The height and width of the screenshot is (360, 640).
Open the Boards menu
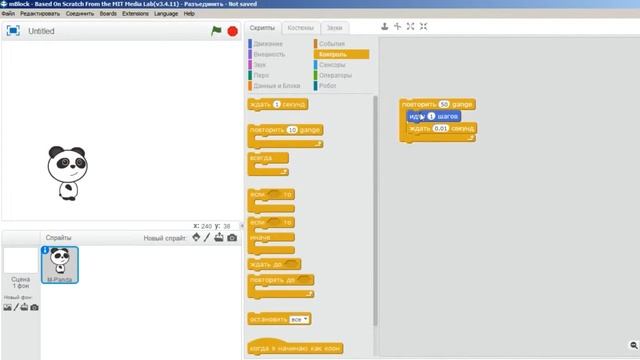pyautogui.click(x=108, y=13)
